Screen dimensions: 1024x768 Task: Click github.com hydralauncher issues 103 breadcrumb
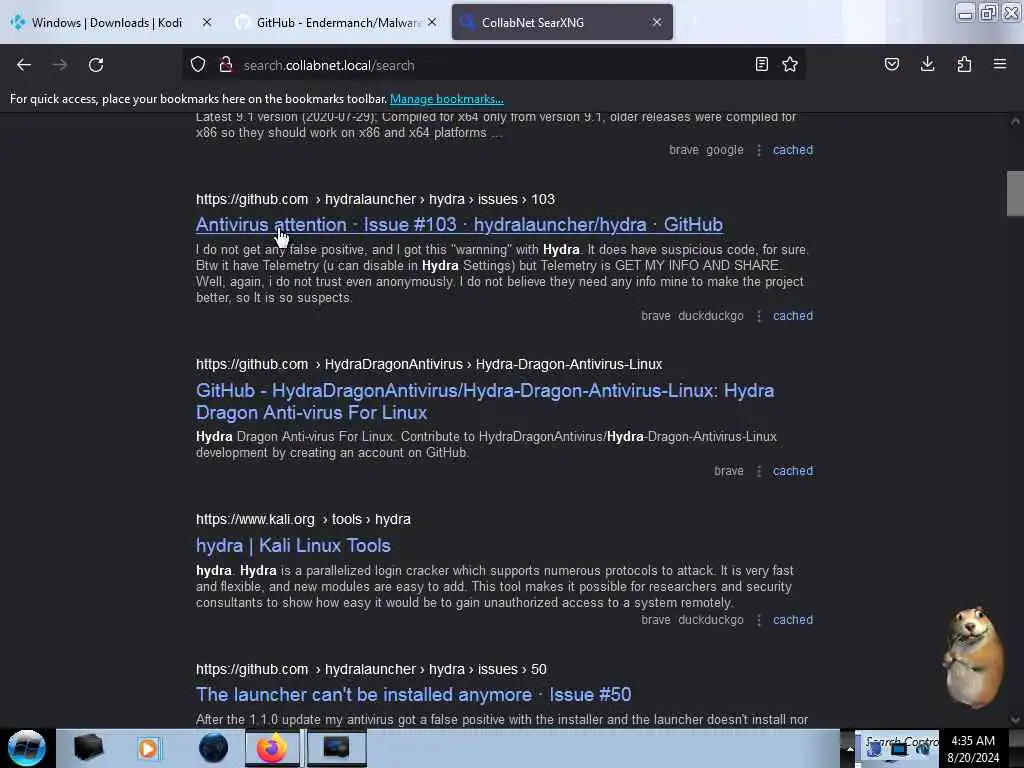pos(376,199)
